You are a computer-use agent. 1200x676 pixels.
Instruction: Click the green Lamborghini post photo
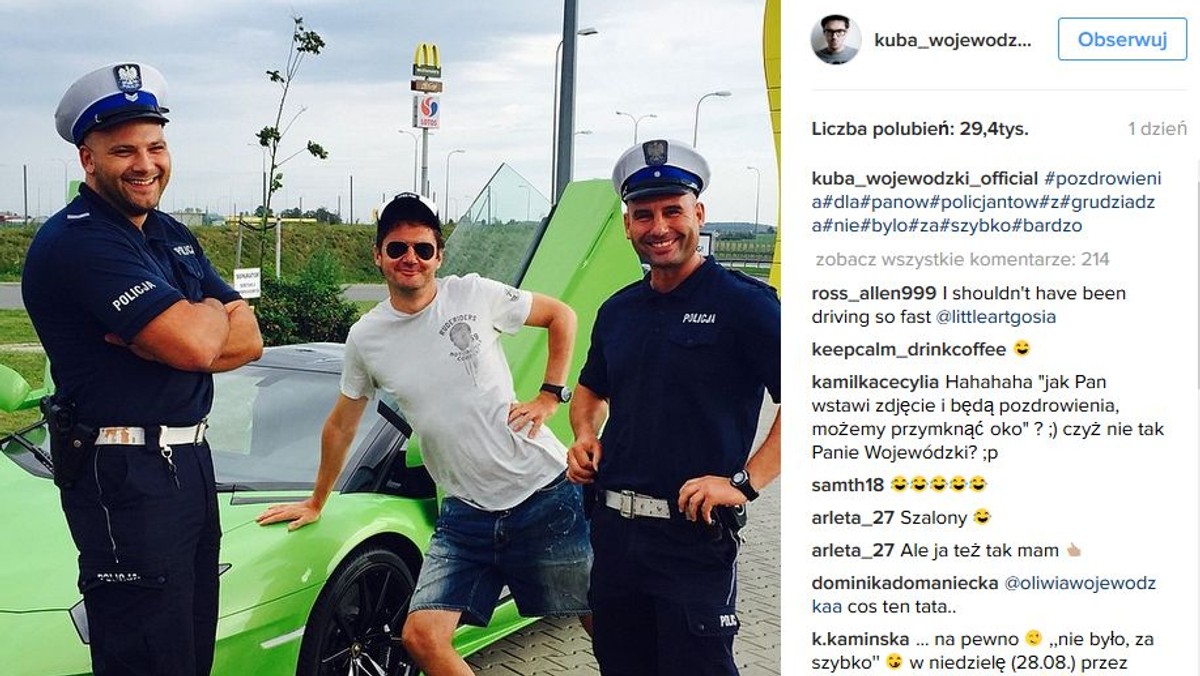[x=390, y=338]
